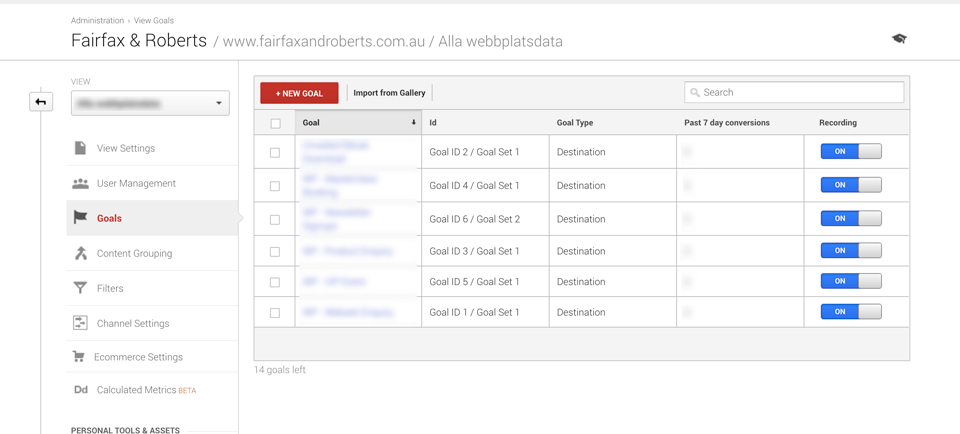Image resolution: width=960 pixels, height=434 pixels.
Task: Open View Settings in sidebar
Action: [152, 148]
